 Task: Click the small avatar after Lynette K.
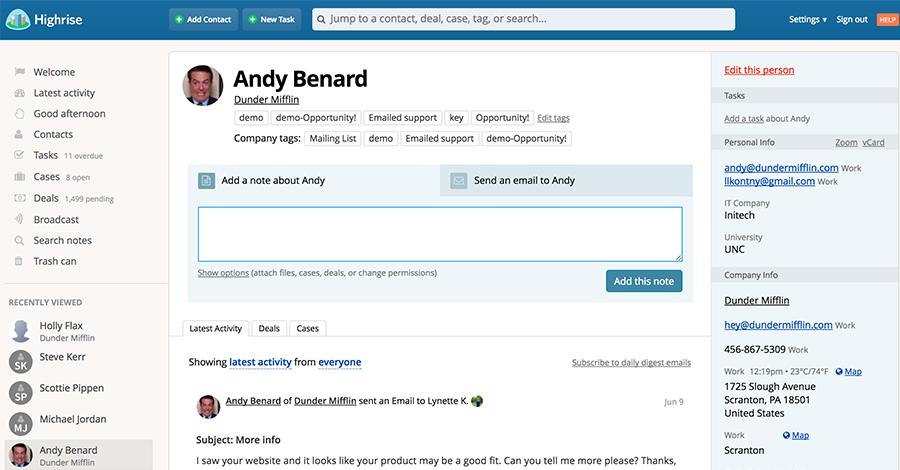click(x=476, y=401)
